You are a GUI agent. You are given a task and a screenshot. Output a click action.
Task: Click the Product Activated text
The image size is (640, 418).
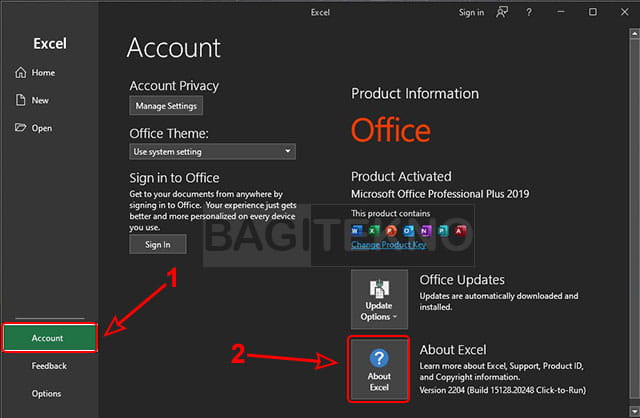tap(401, 176)
